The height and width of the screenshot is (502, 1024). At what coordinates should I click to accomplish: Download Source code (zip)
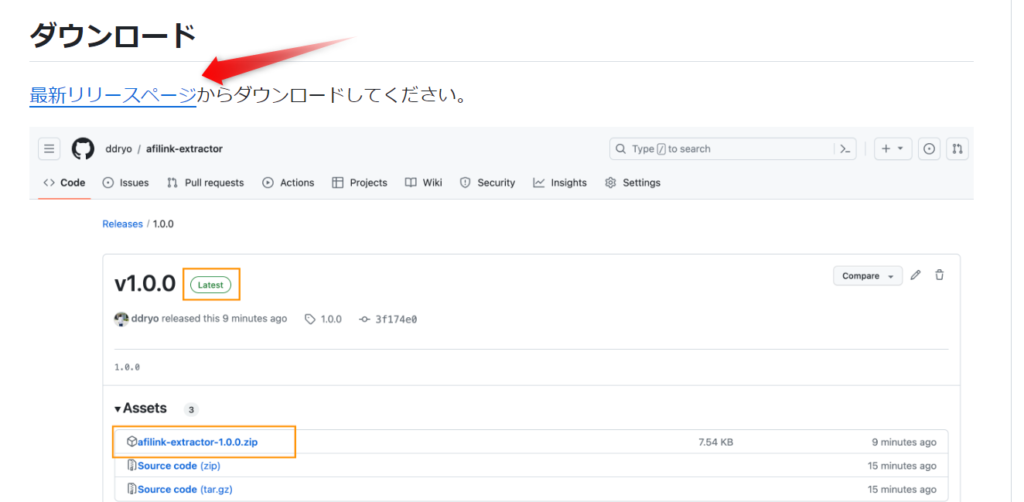coord(179,466)
